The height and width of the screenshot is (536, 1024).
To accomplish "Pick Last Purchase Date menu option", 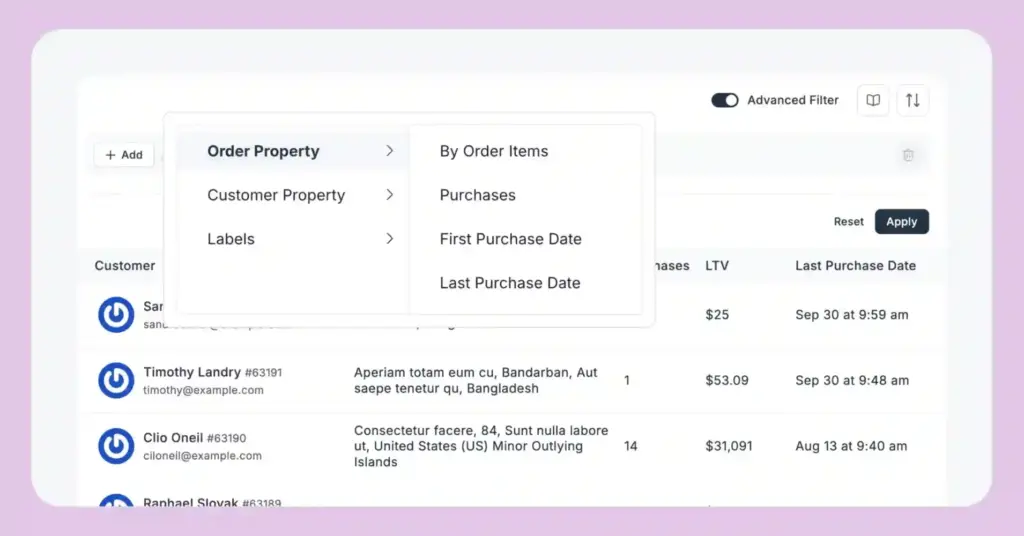I will point(510,283).
